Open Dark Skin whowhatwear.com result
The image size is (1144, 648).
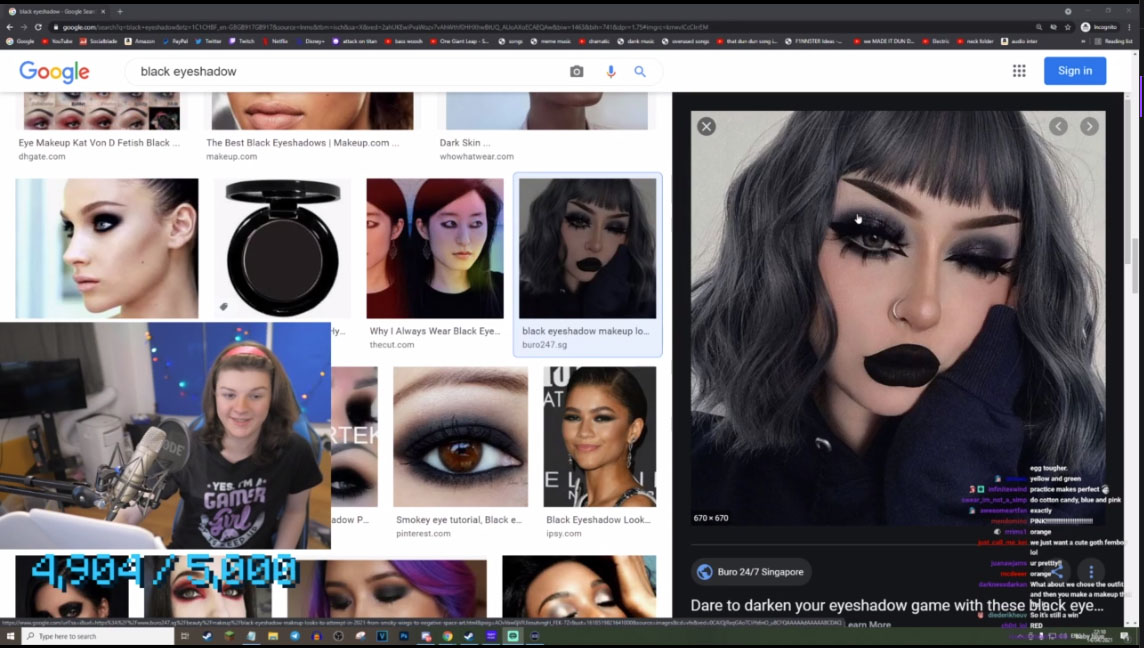pyautogui.click(x=465, y=143)
